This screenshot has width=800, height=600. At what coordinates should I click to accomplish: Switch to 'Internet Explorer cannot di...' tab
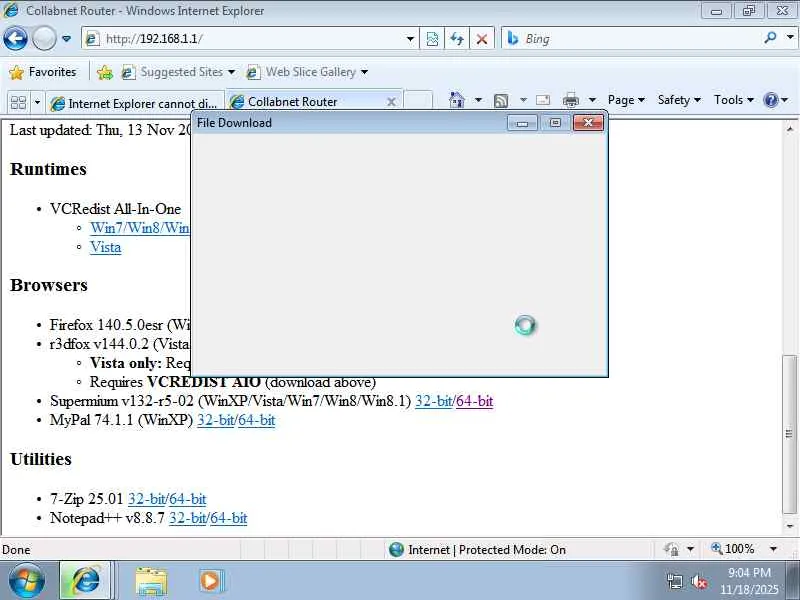135,103
